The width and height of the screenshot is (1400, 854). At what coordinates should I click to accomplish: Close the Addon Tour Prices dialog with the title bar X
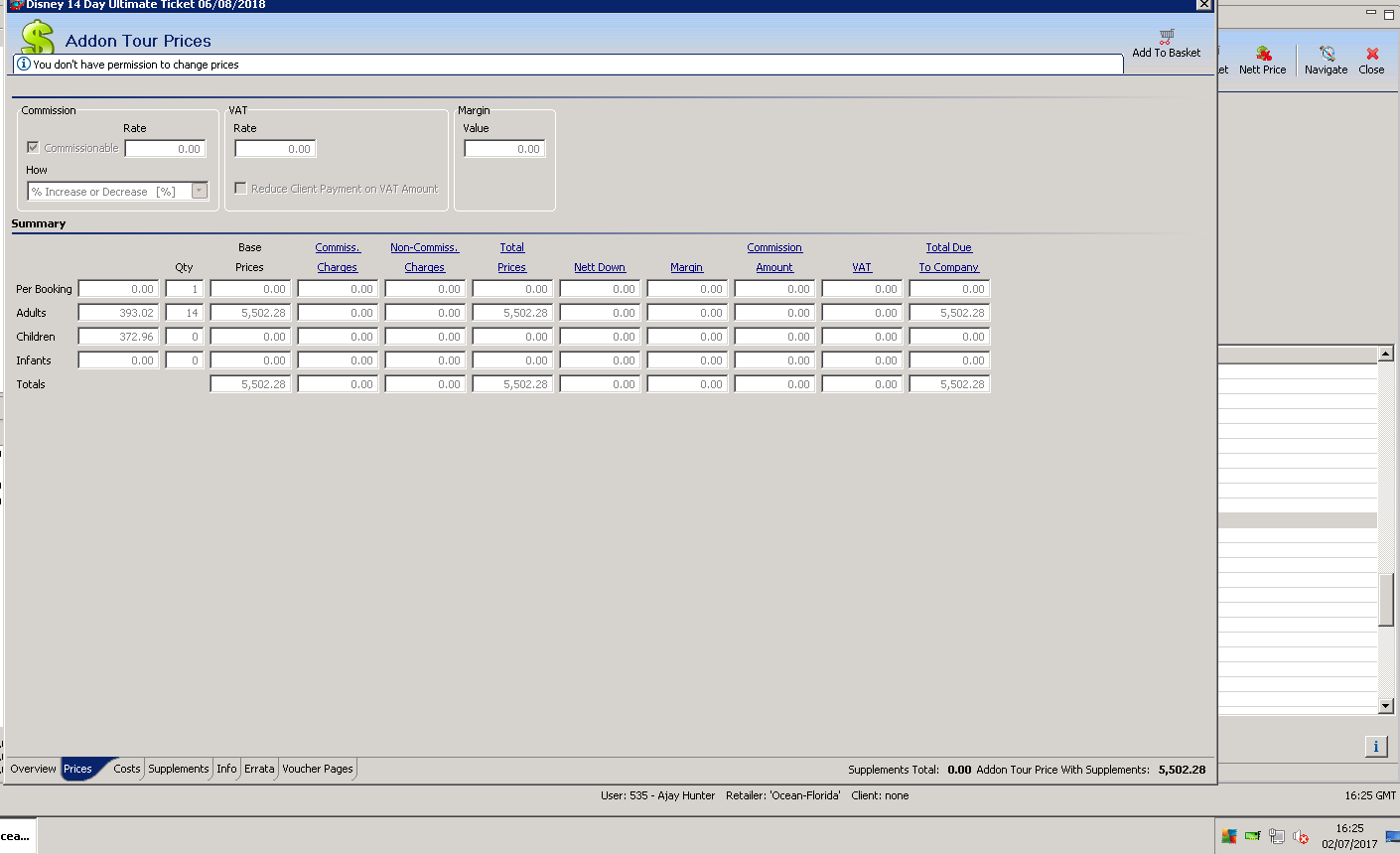click(1204, 5)
